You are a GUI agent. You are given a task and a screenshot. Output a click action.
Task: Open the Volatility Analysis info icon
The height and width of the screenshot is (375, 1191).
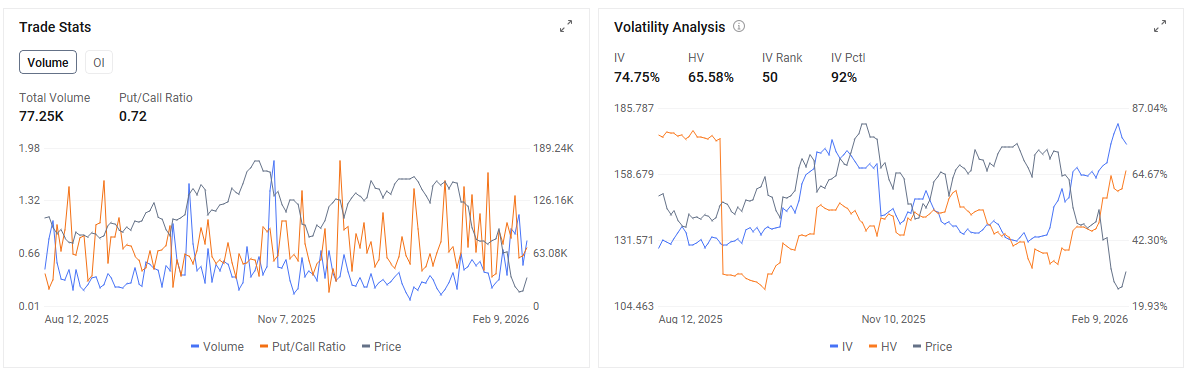[738, 27]
